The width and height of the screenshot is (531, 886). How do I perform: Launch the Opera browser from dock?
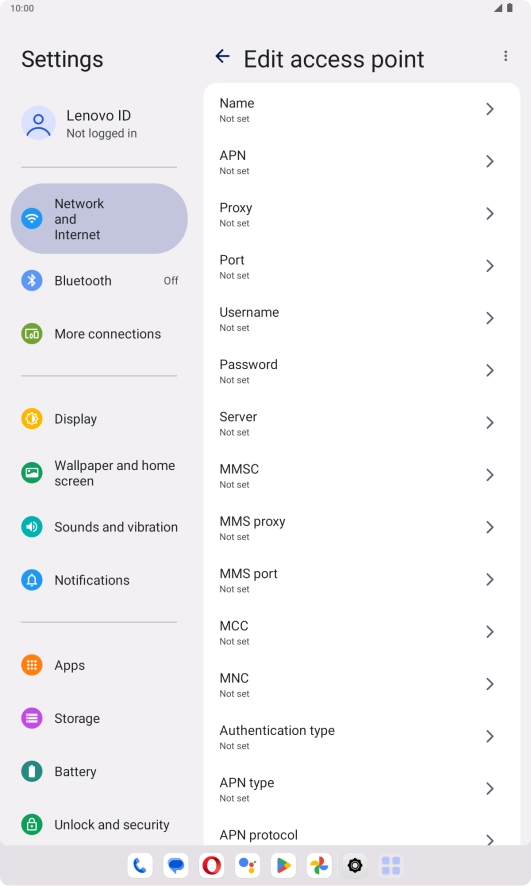coord(212,865)
